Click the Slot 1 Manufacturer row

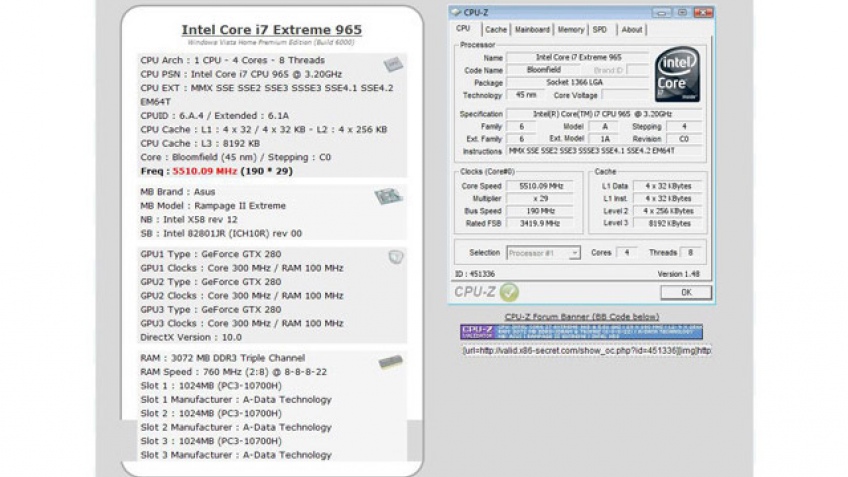click(x=236, y=400)
